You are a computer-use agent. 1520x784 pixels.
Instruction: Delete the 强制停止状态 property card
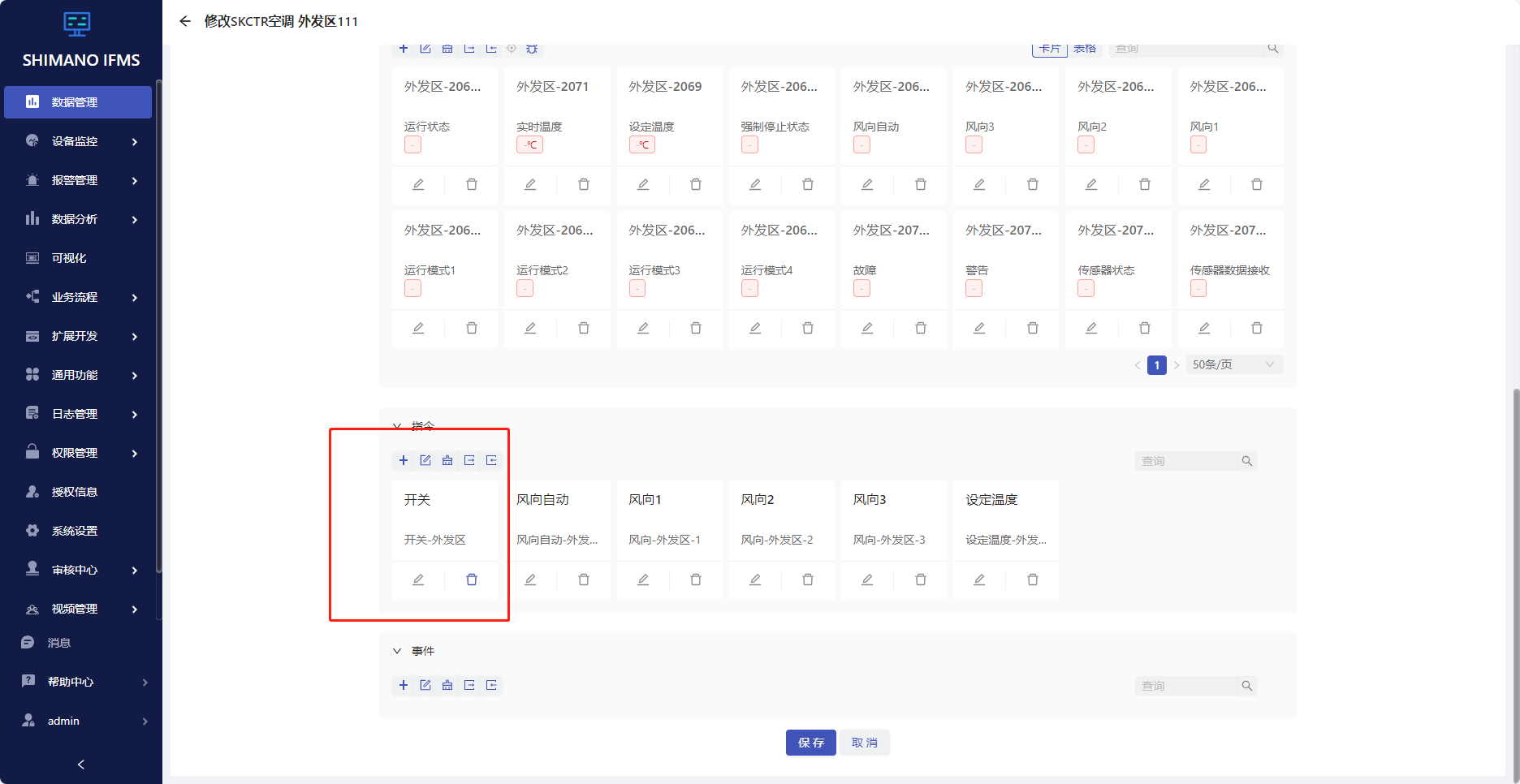tap(808, 184)
